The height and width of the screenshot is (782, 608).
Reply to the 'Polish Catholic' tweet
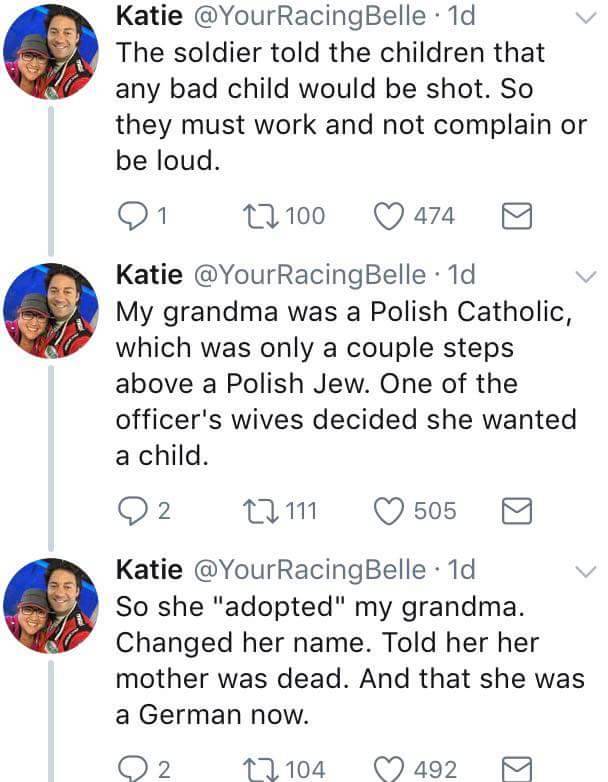(134, 511)
